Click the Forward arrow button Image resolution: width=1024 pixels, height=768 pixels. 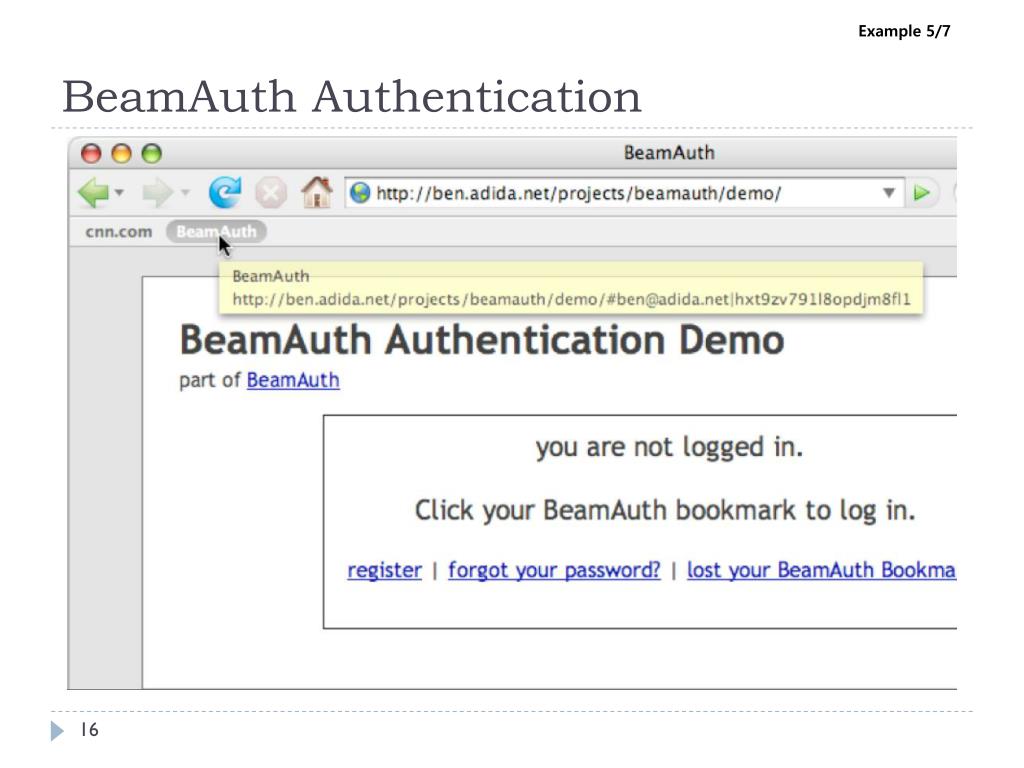click(157, 193)
